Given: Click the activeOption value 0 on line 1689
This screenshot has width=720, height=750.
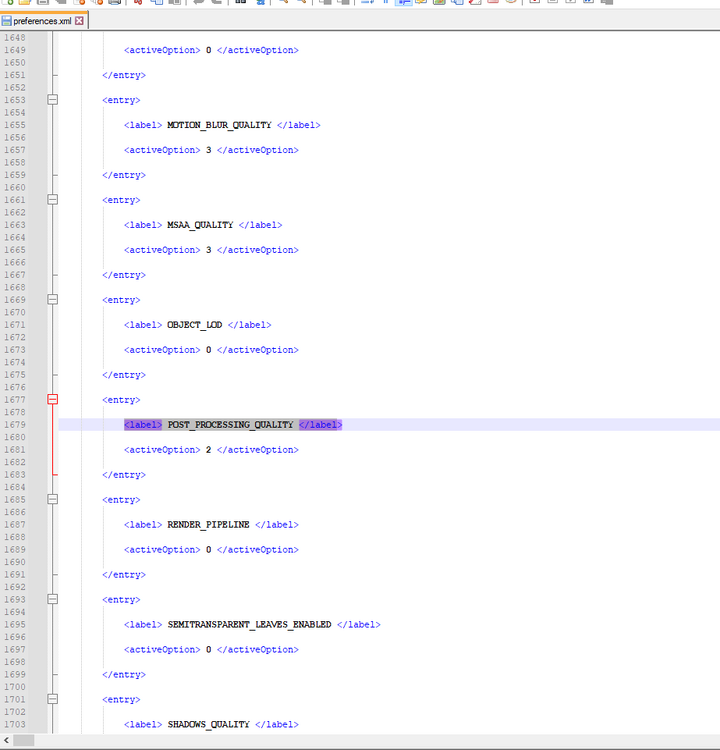Looking at the screenshot, I should coord(209,550).
